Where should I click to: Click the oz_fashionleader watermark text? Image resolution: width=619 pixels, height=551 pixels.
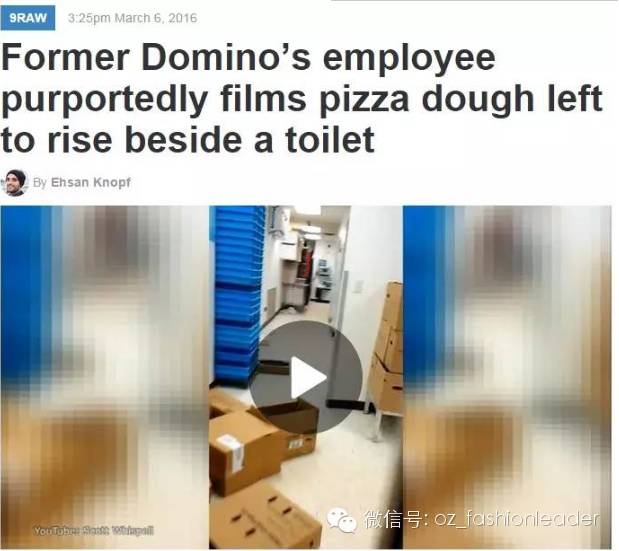(517, 519)
